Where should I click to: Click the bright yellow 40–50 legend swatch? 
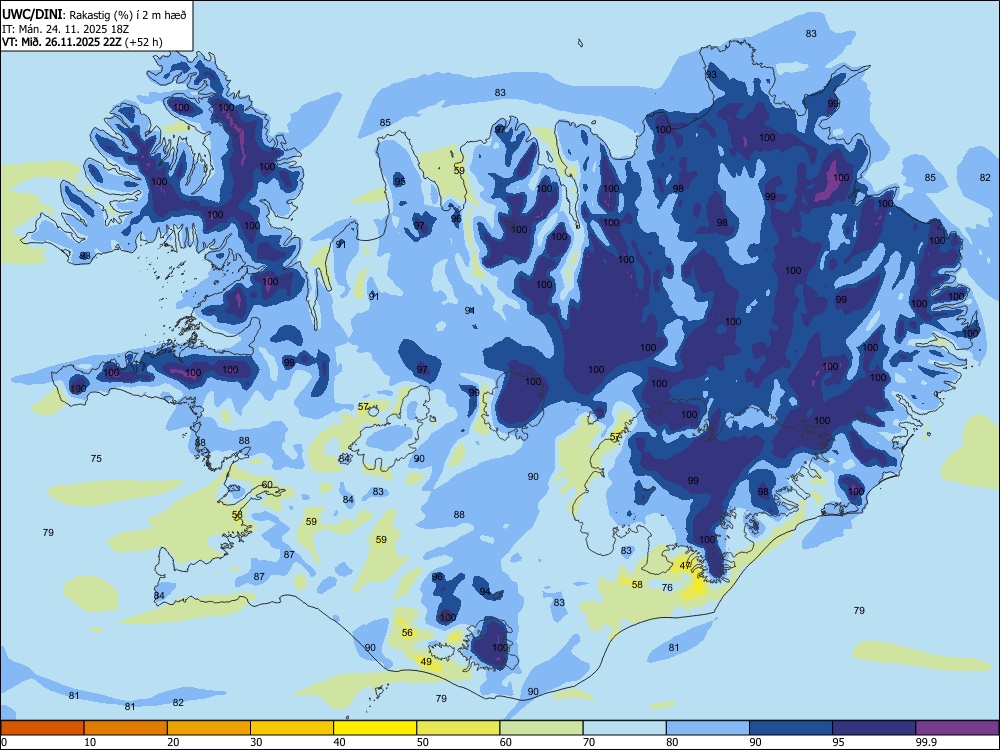(375, 728)
